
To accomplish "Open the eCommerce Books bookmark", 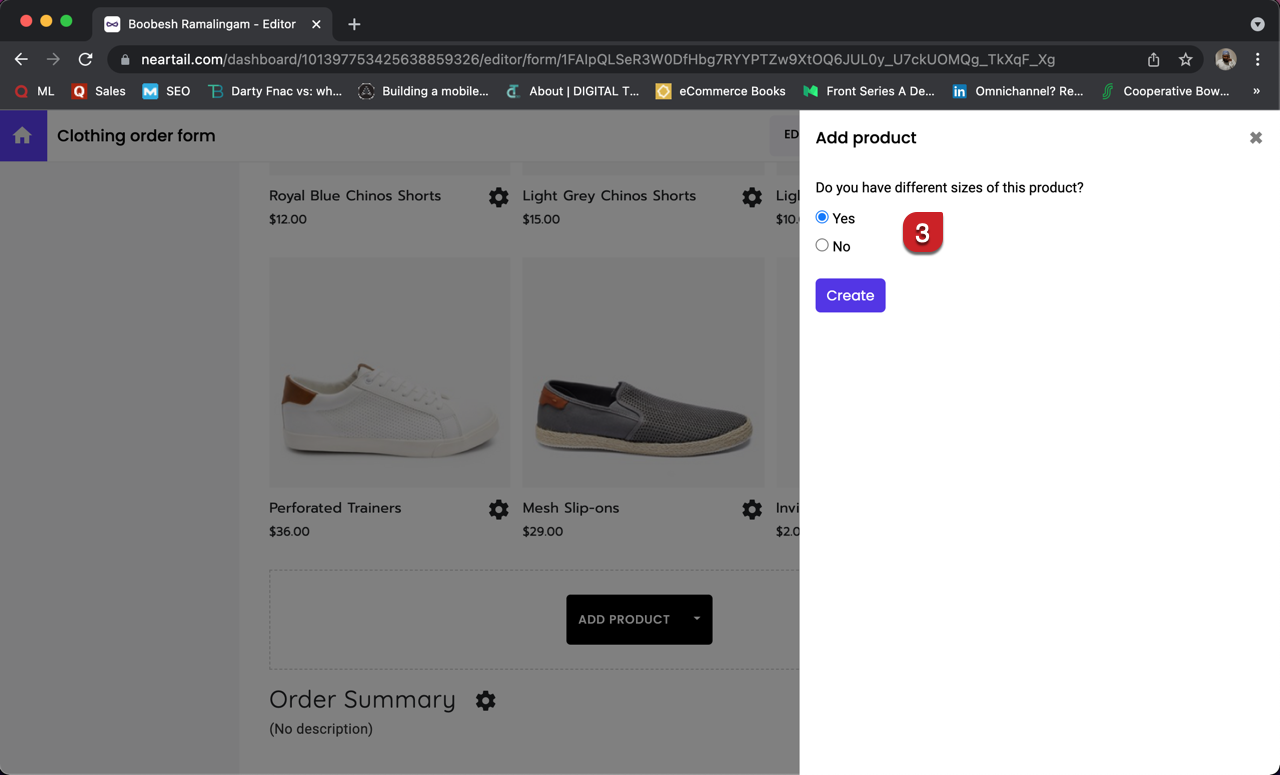I will (x=720, y=91).
